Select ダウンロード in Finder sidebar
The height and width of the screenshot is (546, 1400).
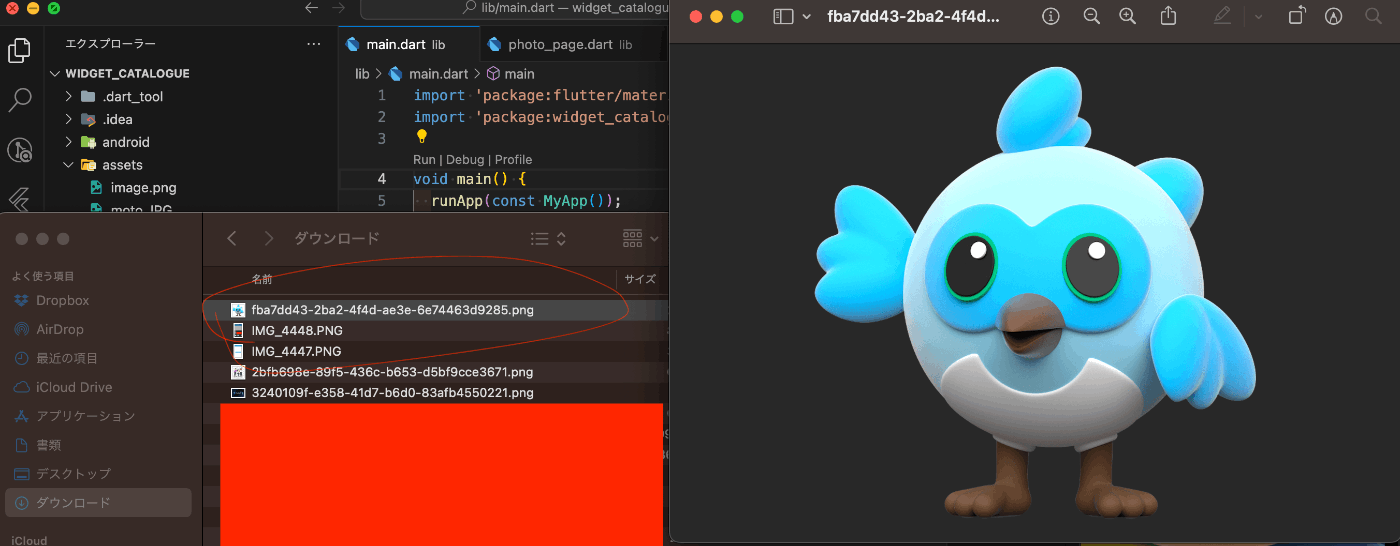click(x=98, y=503)
